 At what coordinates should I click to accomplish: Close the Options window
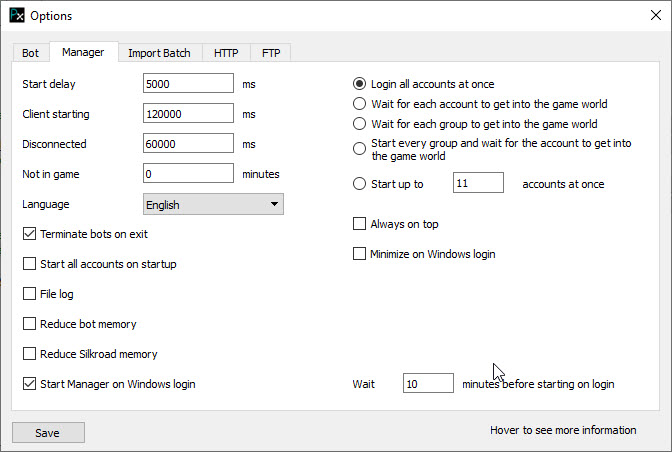[648, 16]
